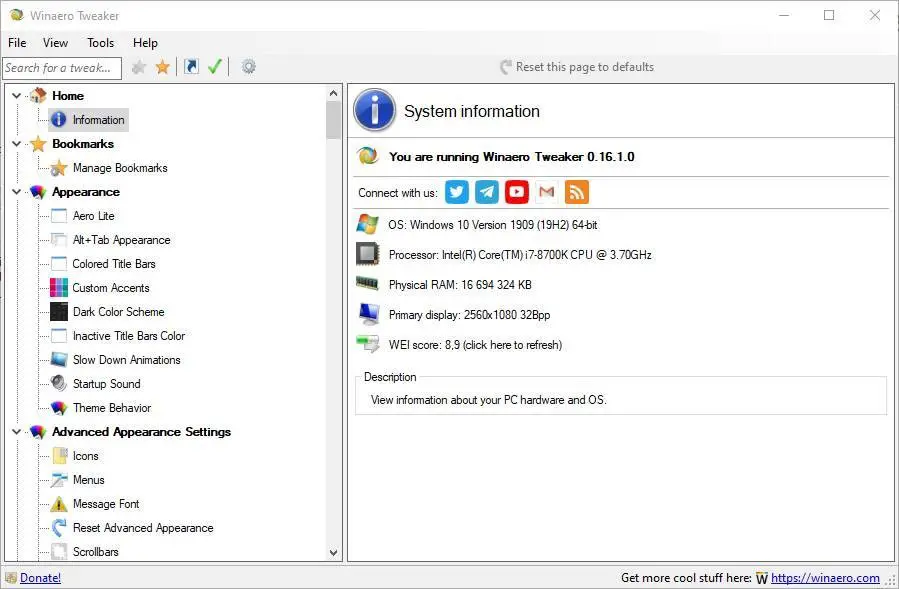Viewport: 899px width, 589px height.
Task: Open the Help menu
Action: [145, 43]
